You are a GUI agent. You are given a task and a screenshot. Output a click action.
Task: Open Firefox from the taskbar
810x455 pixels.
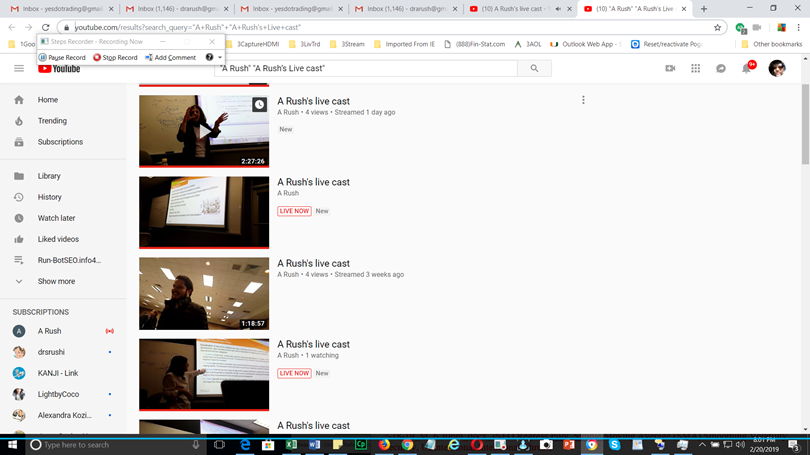[384, 445]
